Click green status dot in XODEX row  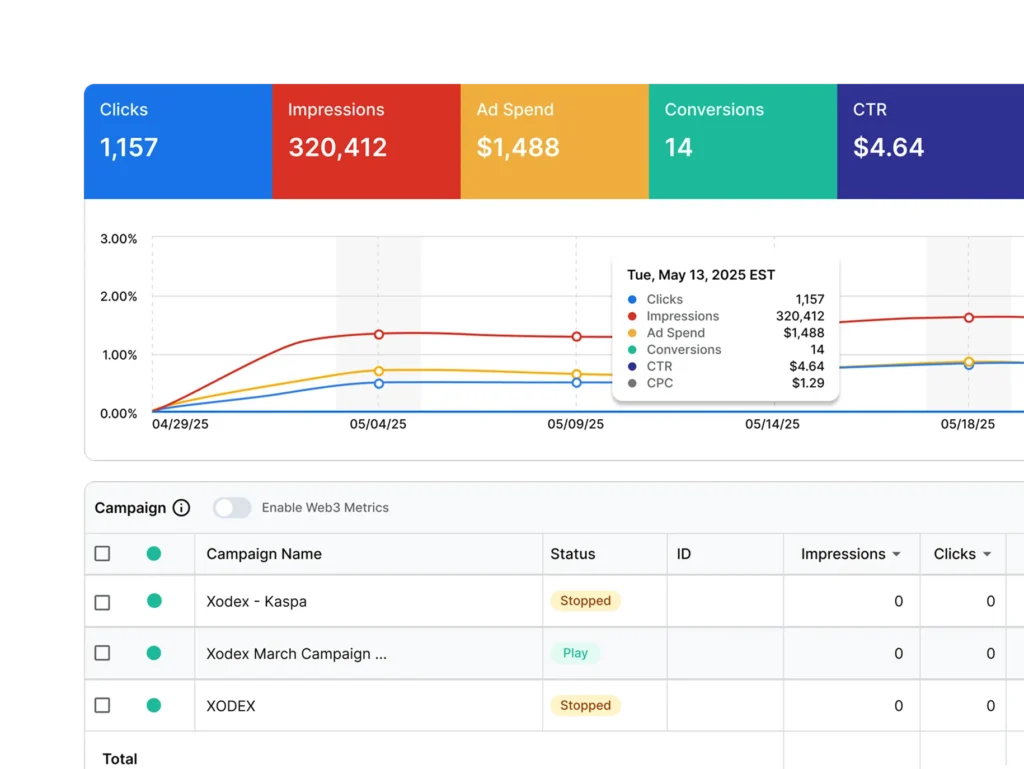154,705
